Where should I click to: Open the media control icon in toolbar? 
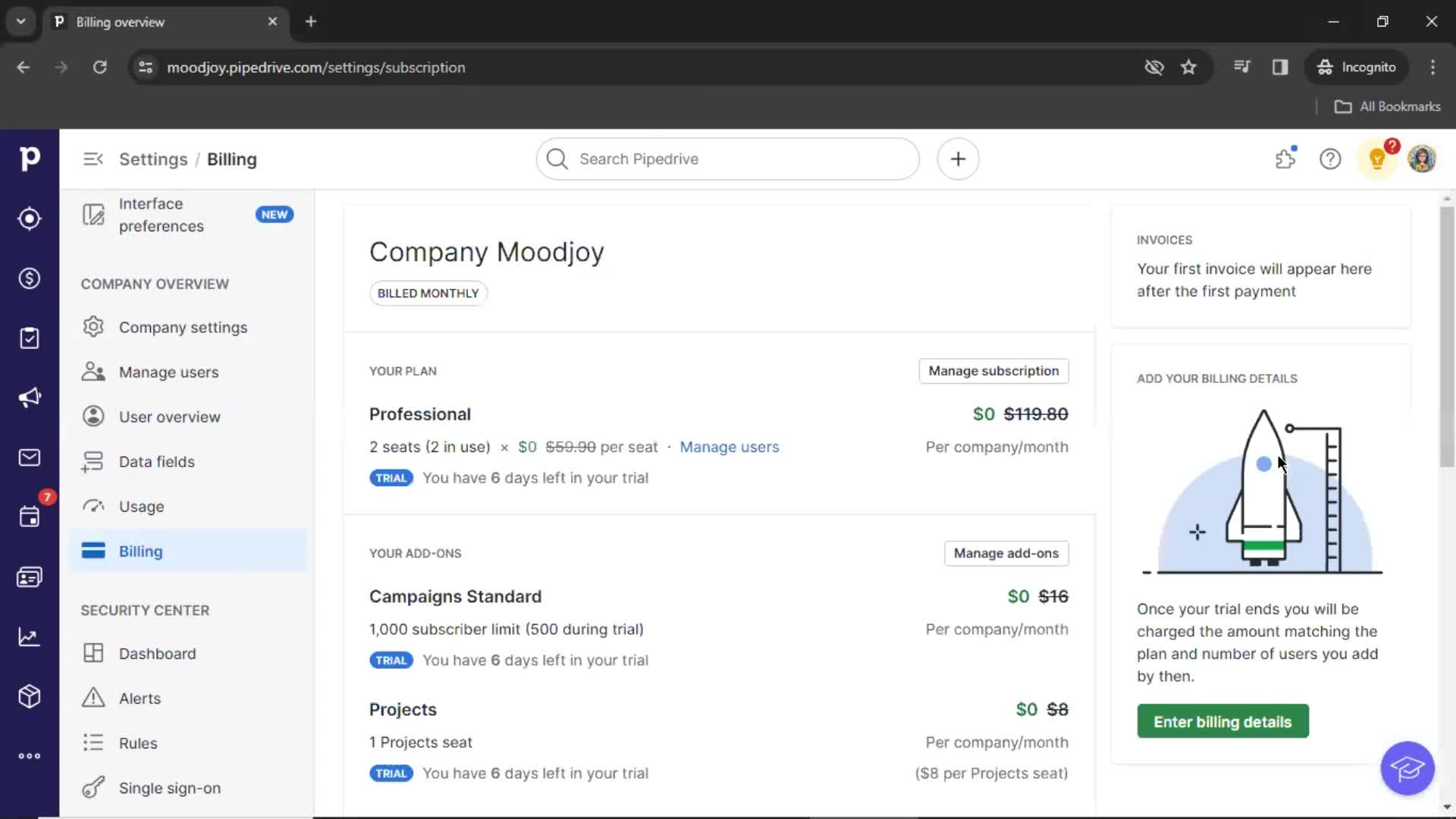[x=1241, y=67]
